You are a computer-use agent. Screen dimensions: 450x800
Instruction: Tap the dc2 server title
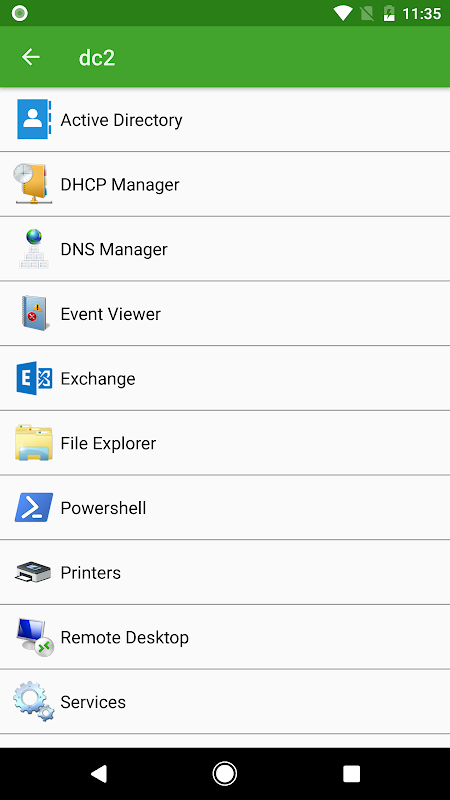(x=97, y=58)
